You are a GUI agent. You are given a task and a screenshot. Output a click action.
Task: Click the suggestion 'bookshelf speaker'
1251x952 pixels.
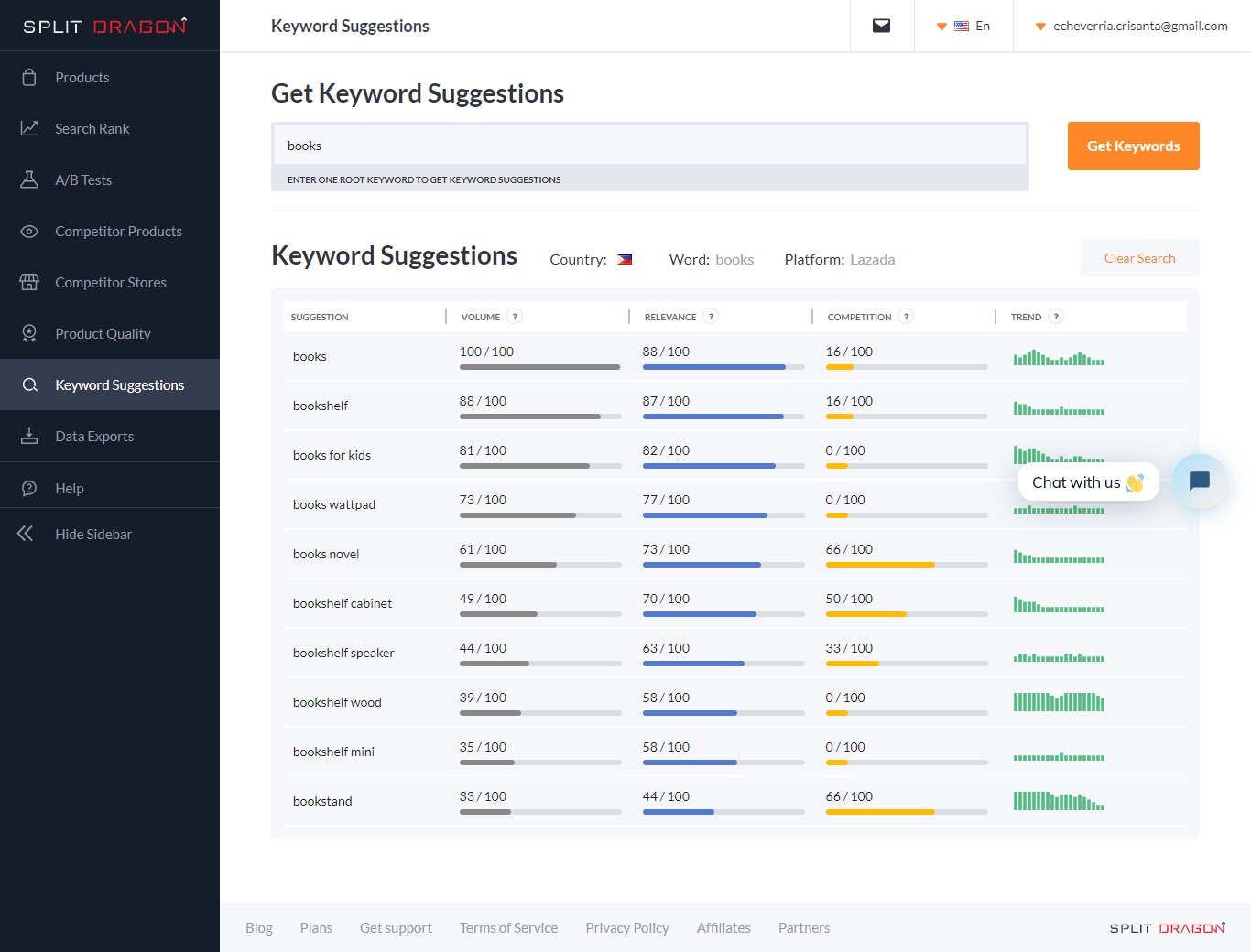click(343, 653)
